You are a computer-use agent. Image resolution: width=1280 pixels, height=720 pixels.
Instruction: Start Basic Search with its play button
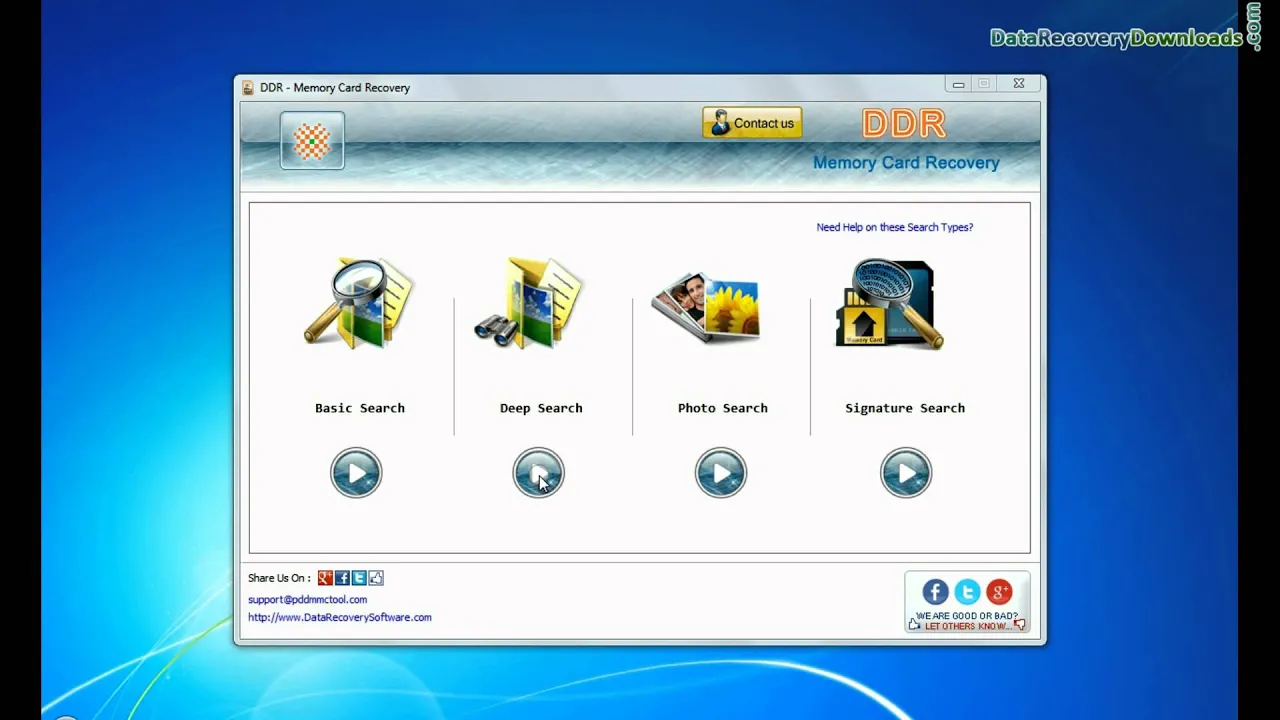tap(356, 473)
